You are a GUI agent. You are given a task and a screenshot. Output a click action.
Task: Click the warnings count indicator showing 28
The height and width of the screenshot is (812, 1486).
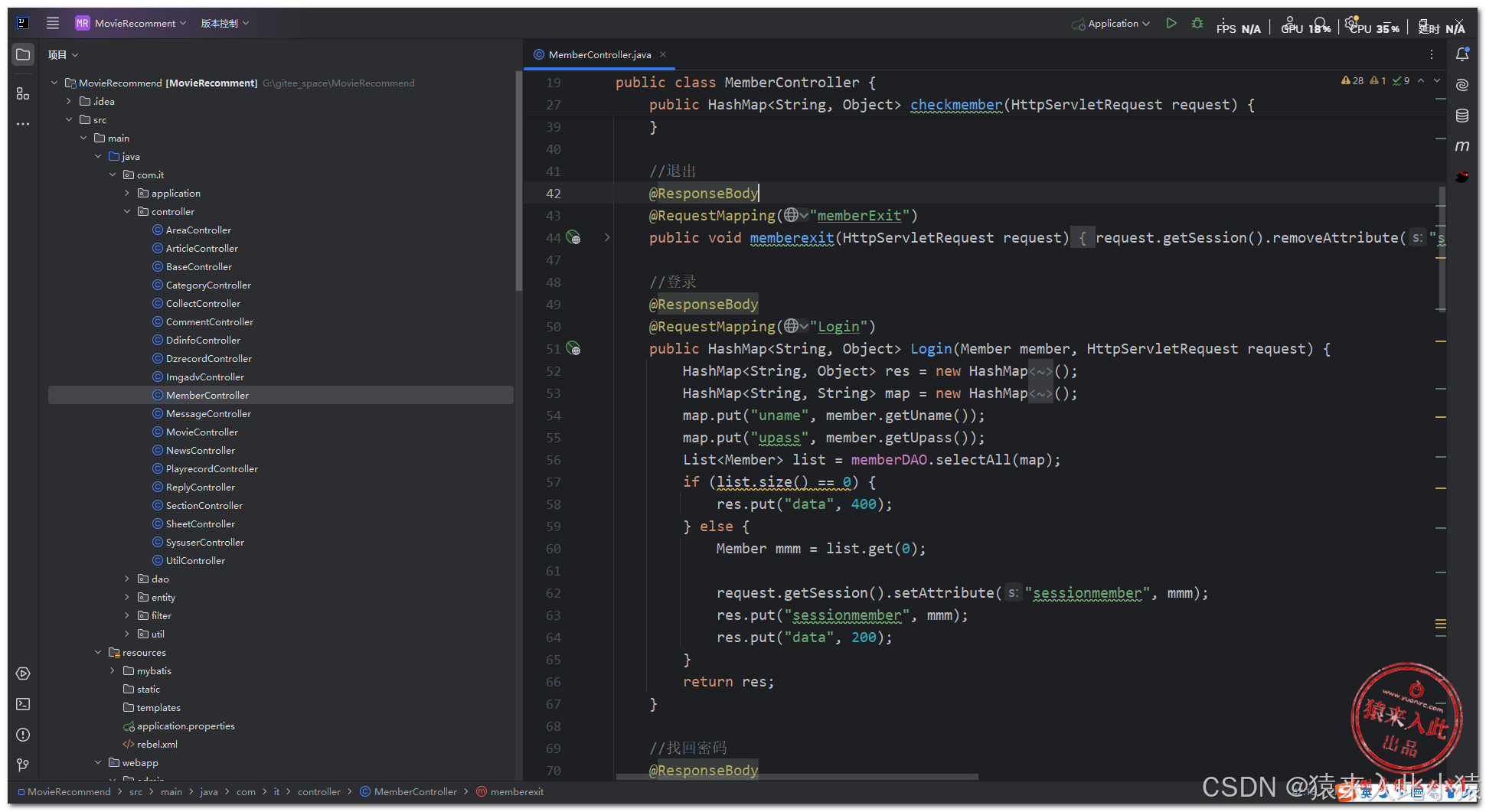[1352, 80]
